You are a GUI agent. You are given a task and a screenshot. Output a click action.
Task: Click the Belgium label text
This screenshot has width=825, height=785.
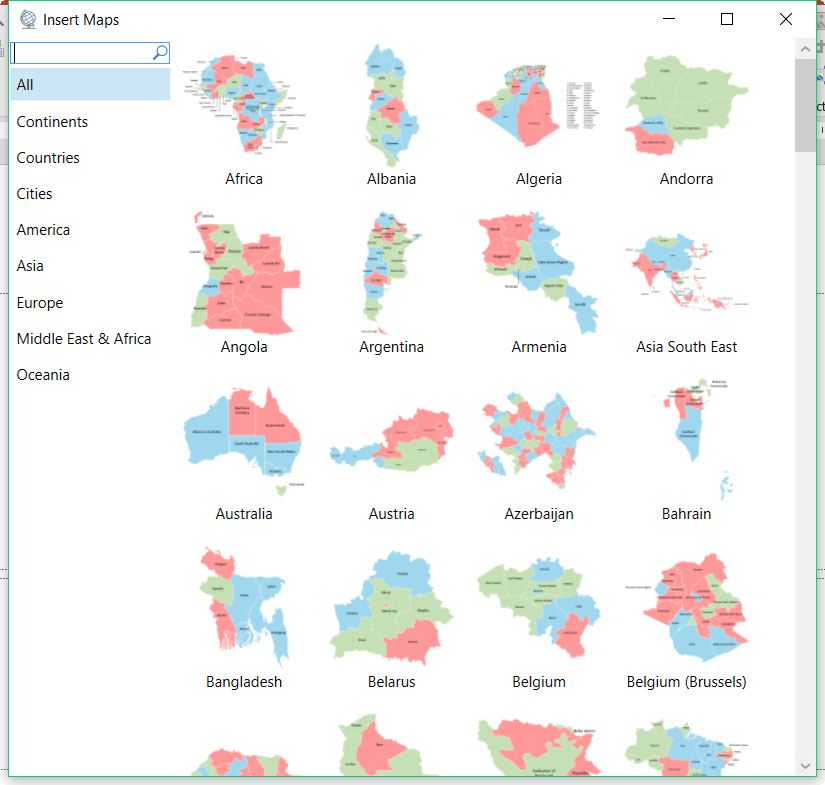click(539, 682)
